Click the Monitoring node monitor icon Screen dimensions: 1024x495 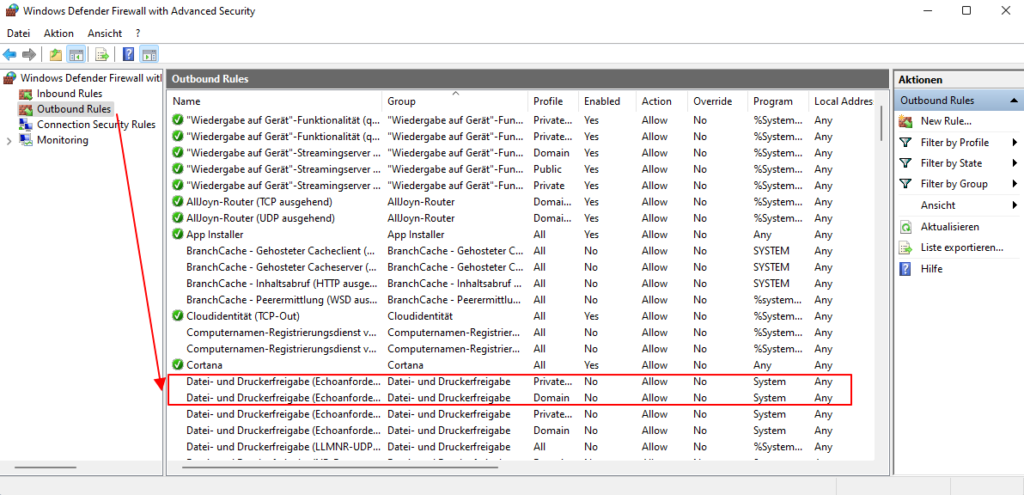tap(26, 140)
